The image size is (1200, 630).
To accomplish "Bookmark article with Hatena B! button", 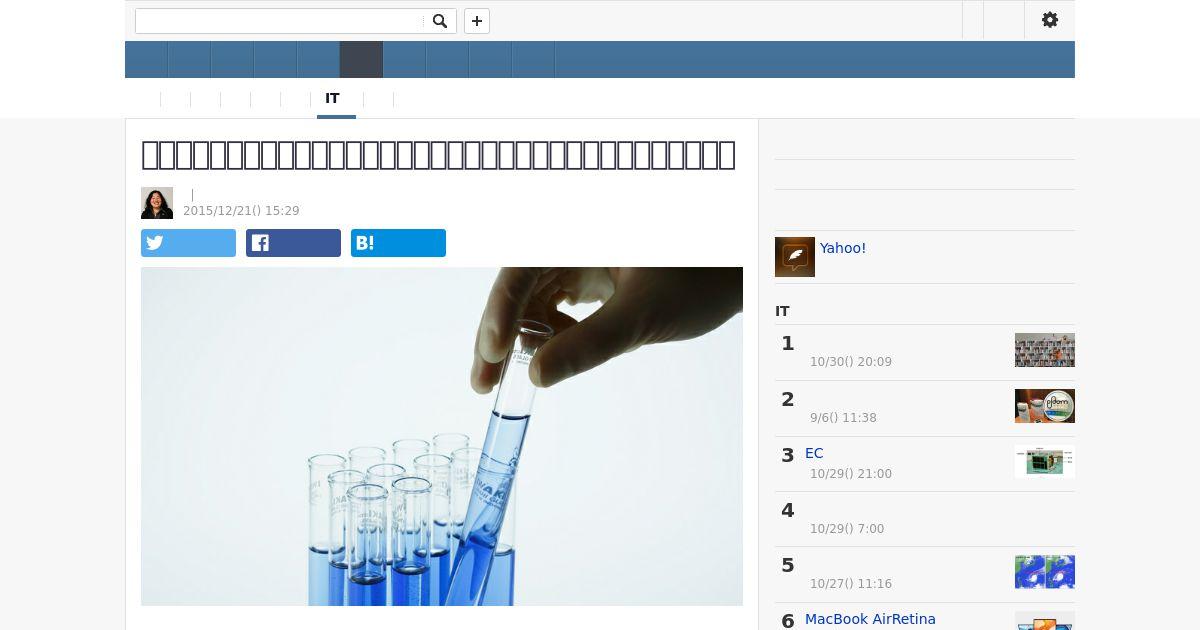I will pyautogui.click(x=398, y=243).
